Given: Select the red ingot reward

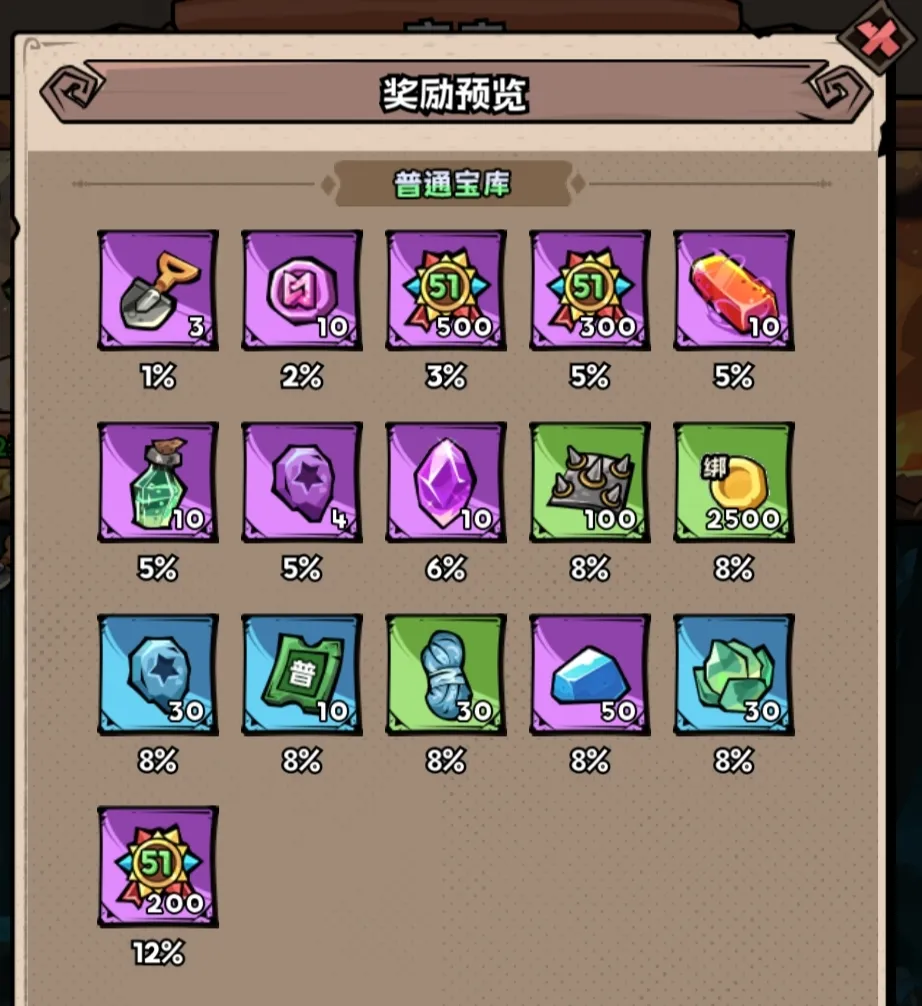Looking at the screenshot, I should [x=734, y=290].
